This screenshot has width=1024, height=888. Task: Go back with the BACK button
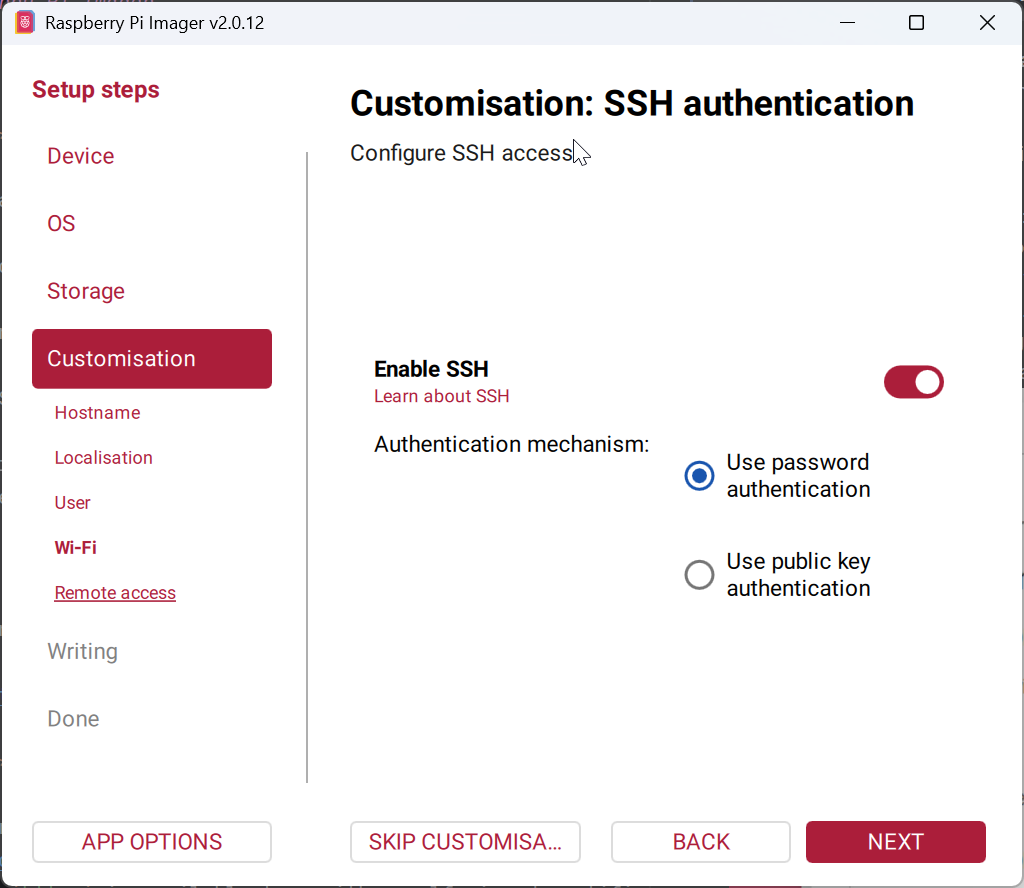[x=701, y=842]
